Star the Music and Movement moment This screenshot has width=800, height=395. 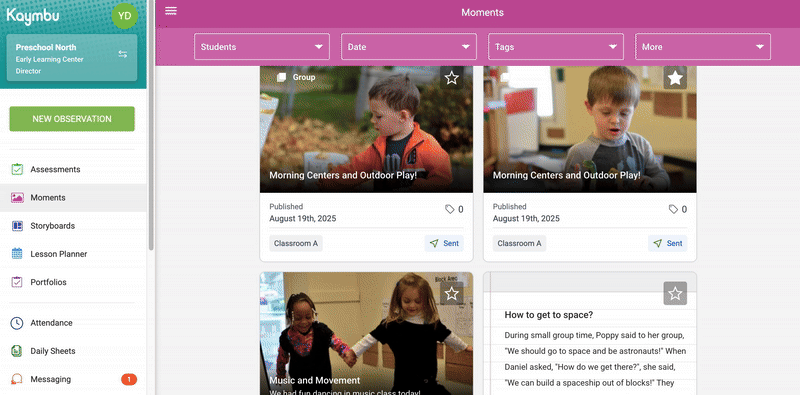(x=452, y=293)
